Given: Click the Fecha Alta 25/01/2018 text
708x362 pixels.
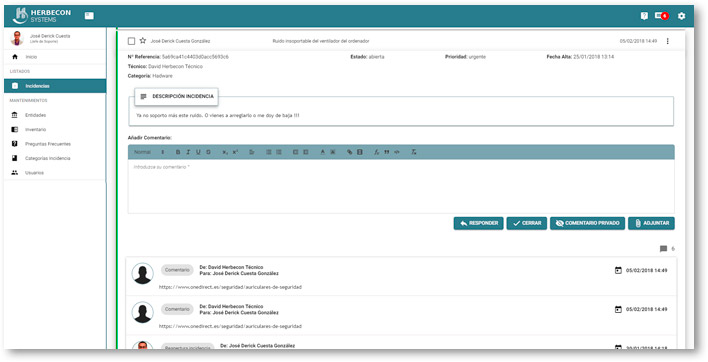Looking at the screenshot, I should pyautogui.click(x=580, y=57).
